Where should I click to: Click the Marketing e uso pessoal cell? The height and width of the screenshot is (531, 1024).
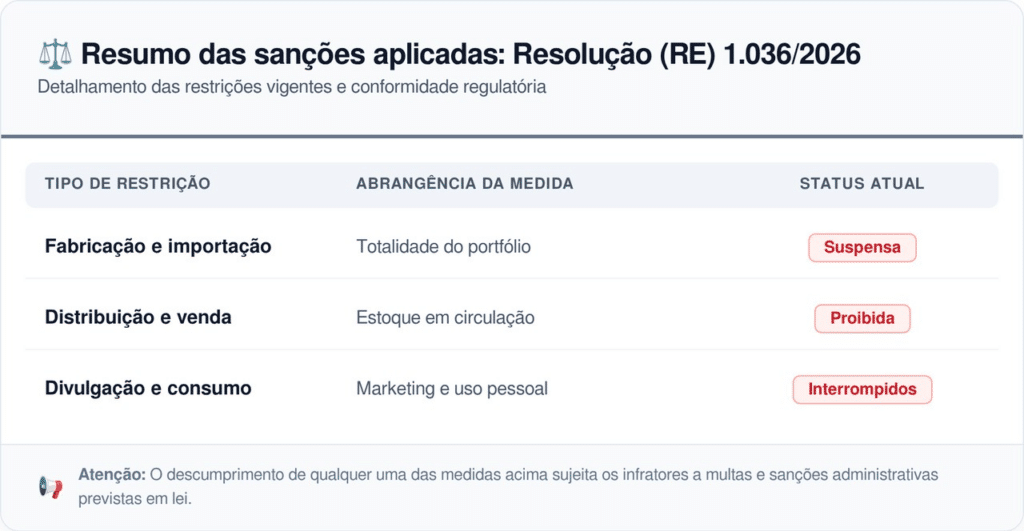pos(451,388)
